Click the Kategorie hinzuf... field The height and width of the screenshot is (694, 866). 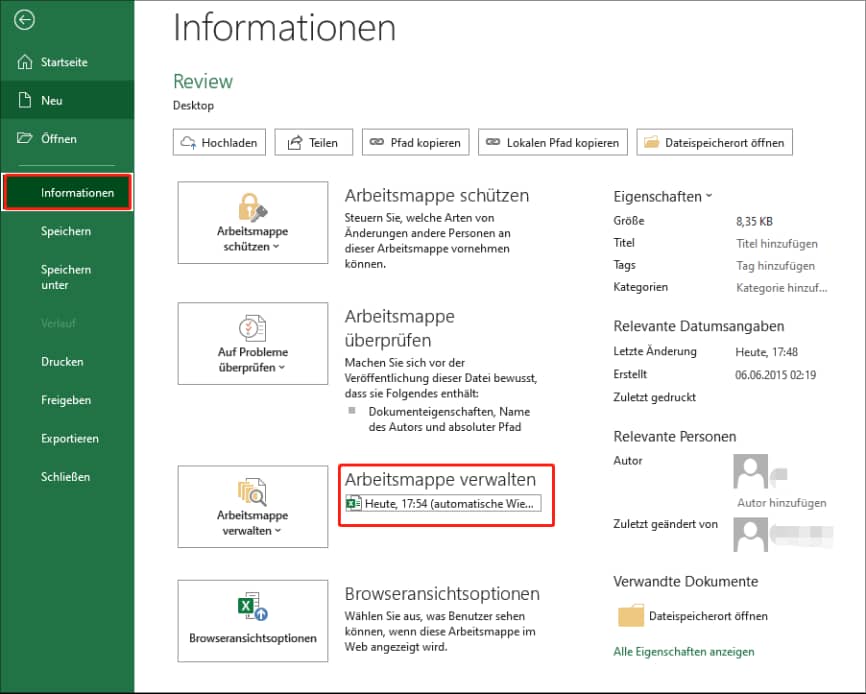coord(781,288)
